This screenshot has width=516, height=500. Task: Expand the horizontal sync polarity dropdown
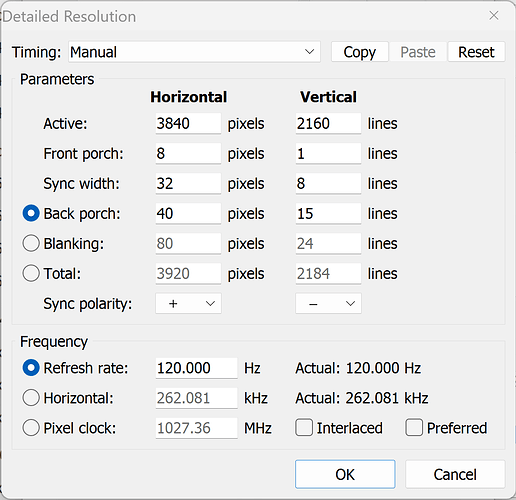188,303
